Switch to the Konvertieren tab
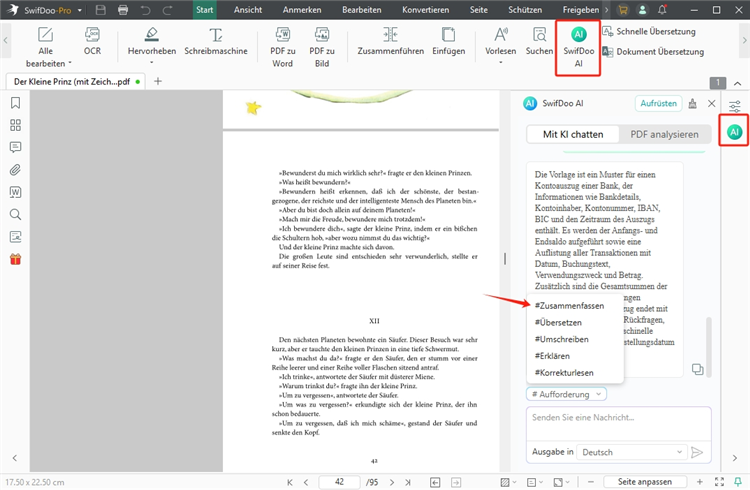Viewport: 750px width, 490px height. (426, 10)
